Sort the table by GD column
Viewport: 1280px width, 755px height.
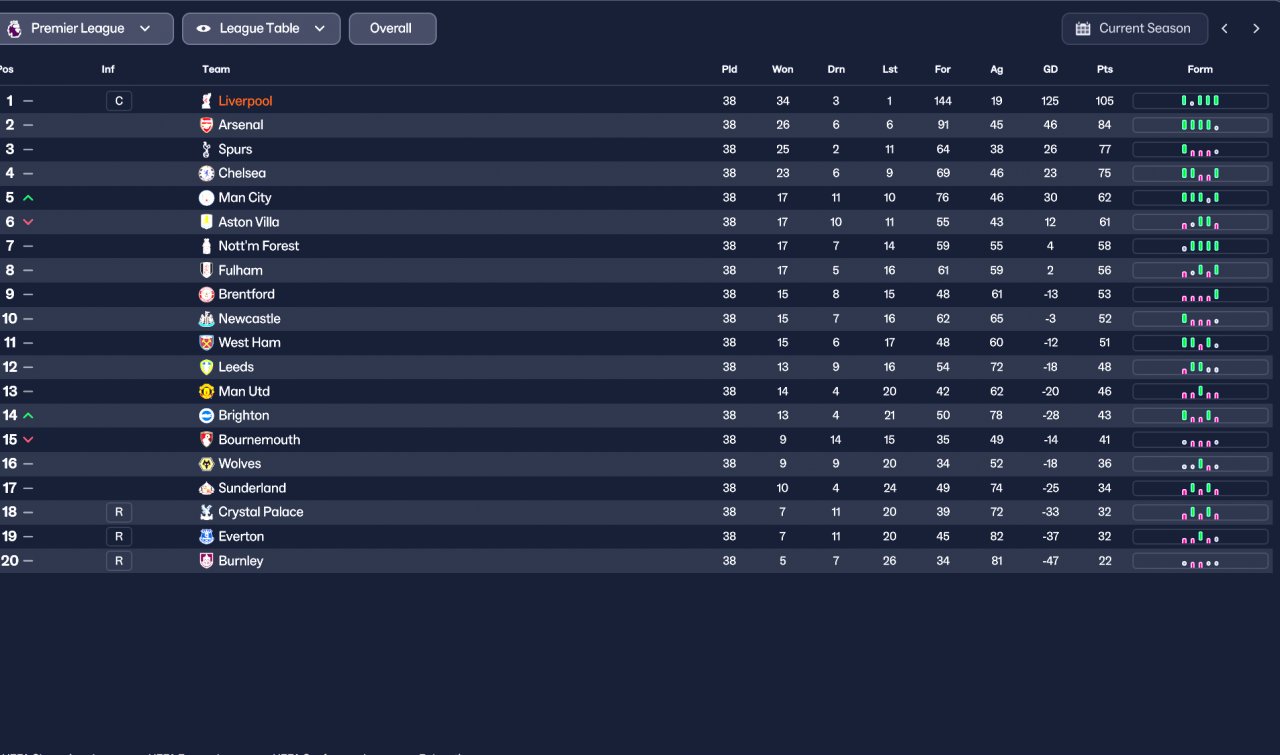tap(1050, 70)
